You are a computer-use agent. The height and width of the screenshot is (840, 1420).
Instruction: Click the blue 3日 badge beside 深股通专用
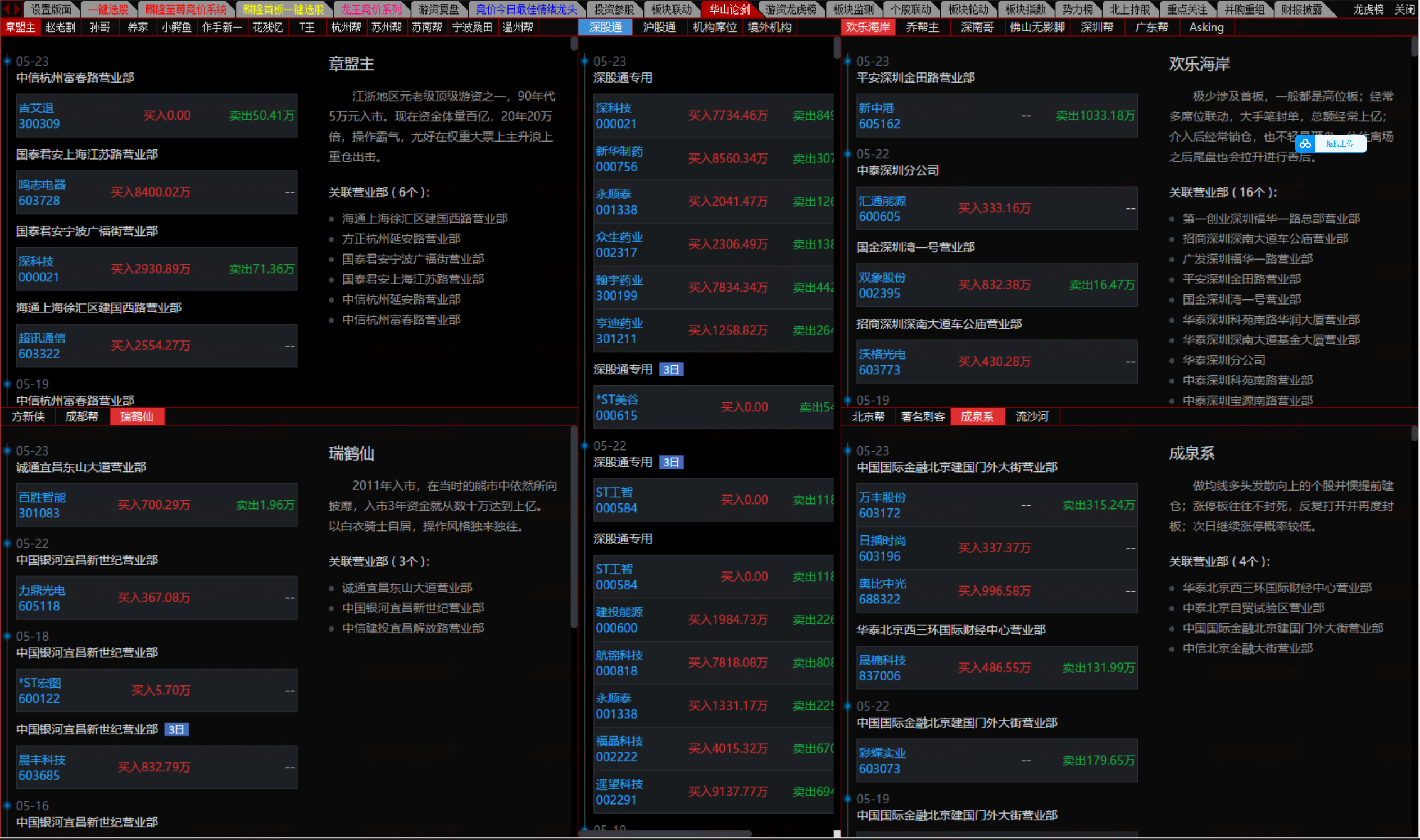pos(673,369)
